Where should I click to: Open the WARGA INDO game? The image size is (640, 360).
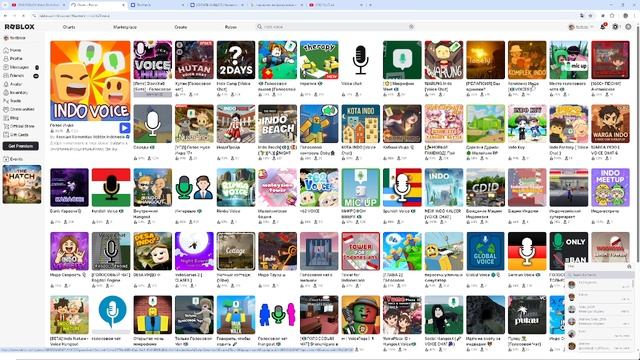tap(610, 124)
